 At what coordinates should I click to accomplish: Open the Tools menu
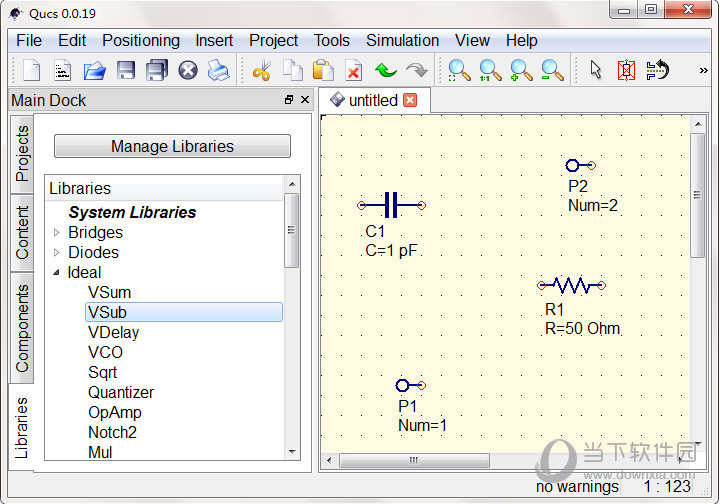click(x=332, y=40)
